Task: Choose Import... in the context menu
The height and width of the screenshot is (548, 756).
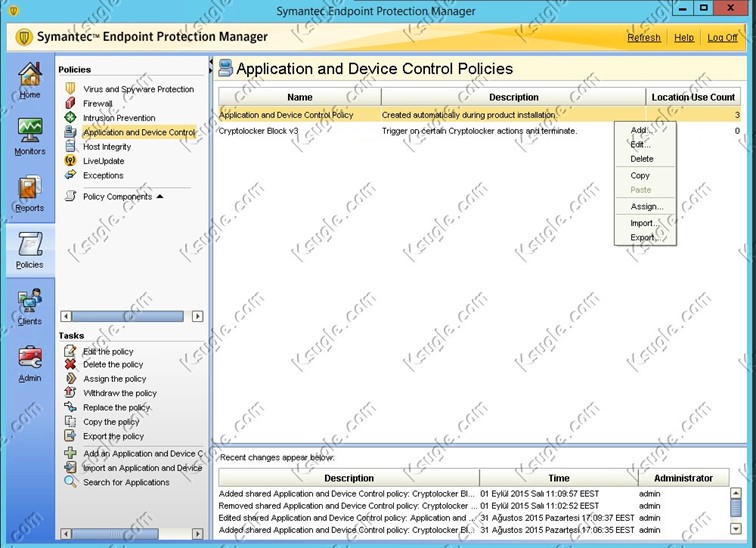Action: click(x=645, y=223)
